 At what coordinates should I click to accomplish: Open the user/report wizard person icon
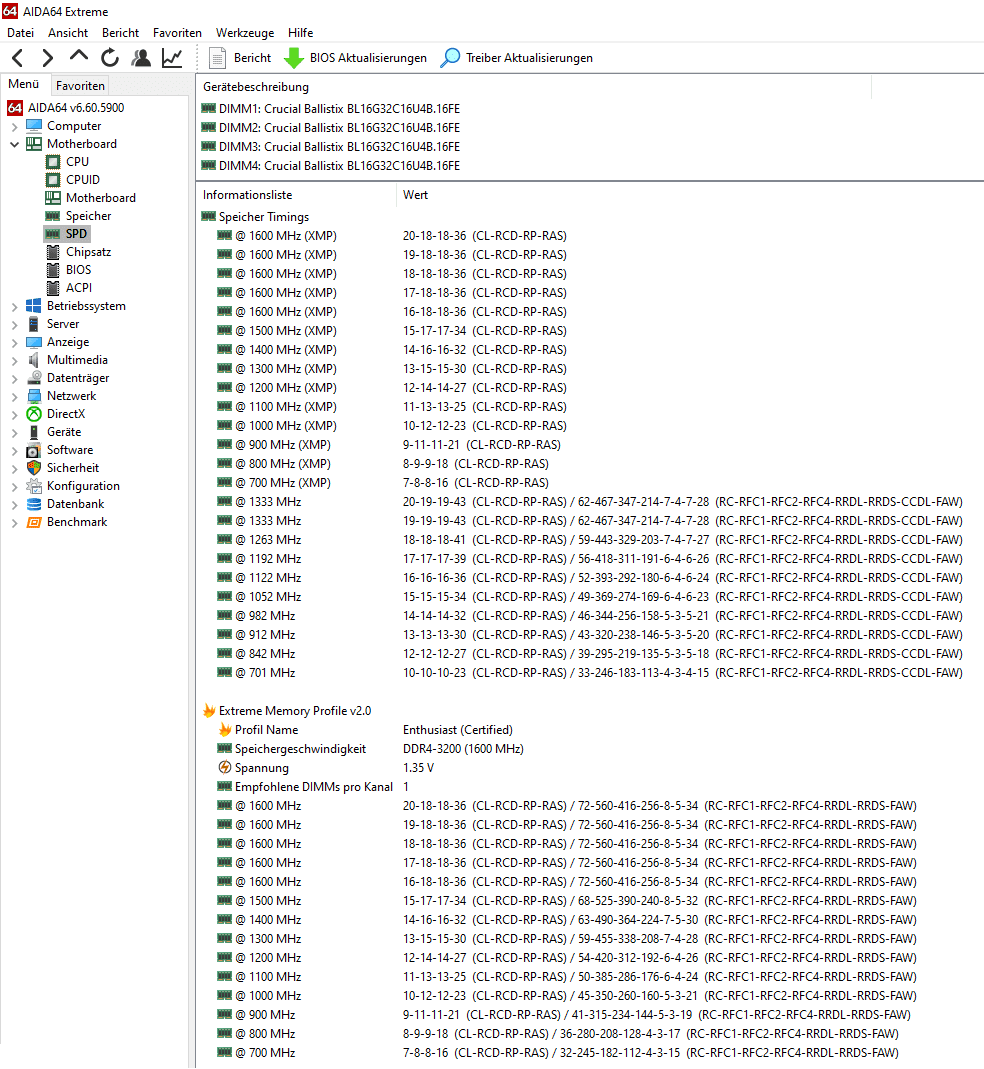141,58
